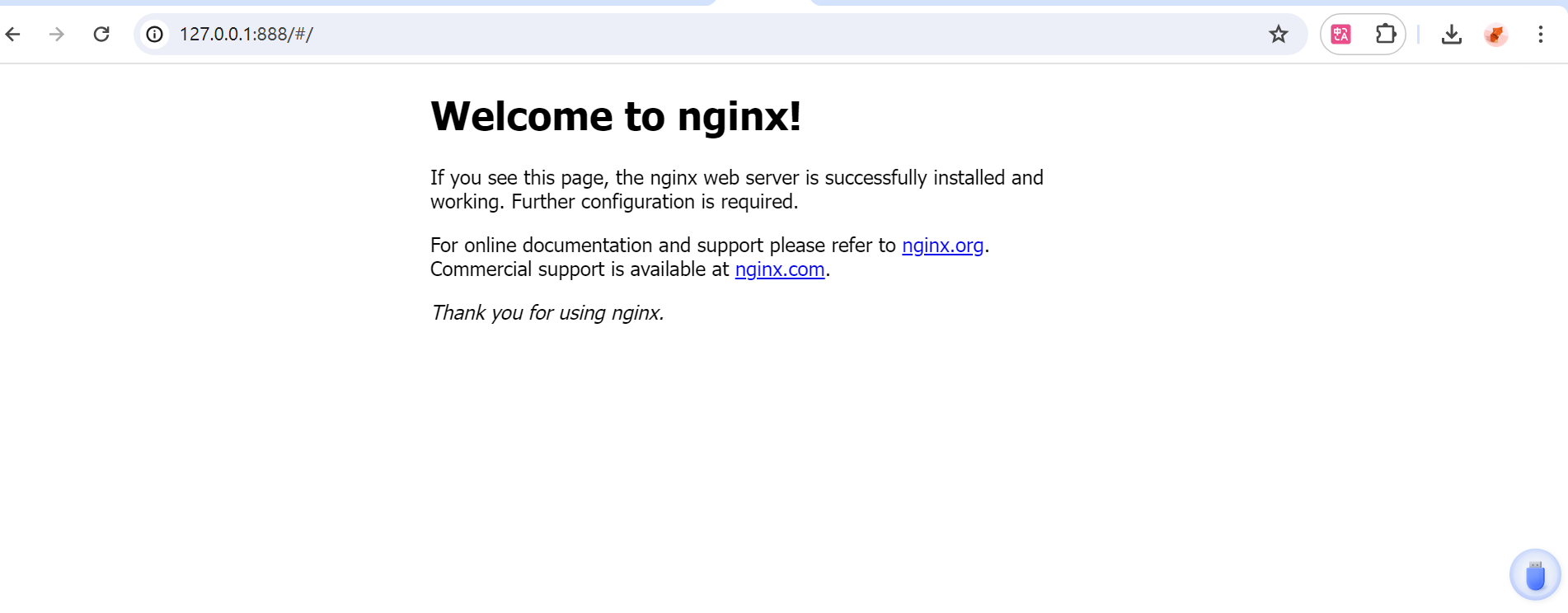
Task: Click the Thank you for using nginx text
Action: click(x=547, y=313)
